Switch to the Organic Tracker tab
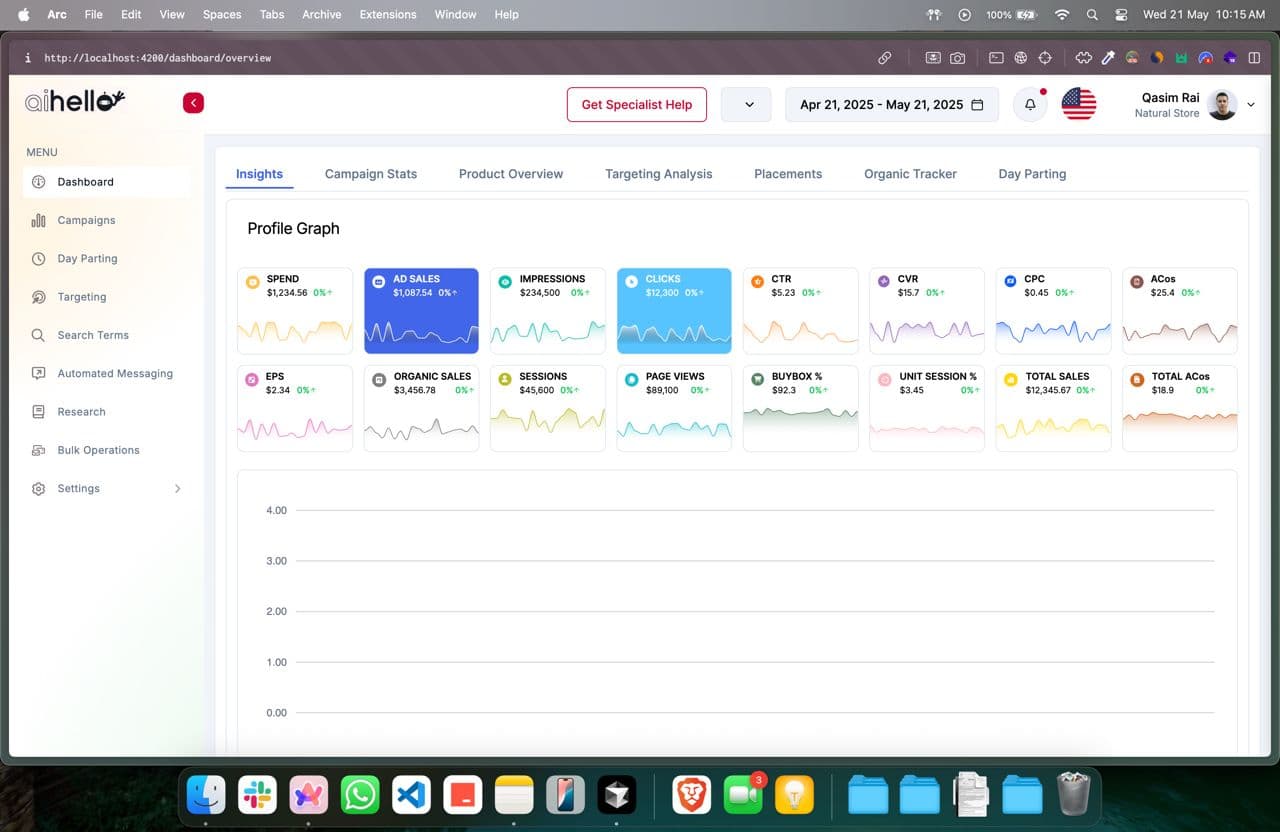Screen dimensions: 1280x832 [910, 174]
